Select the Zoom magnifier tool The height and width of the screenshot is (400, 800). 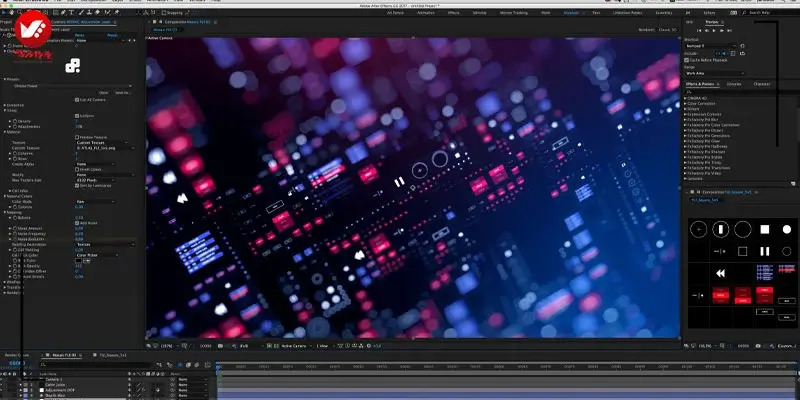[20, 12]
